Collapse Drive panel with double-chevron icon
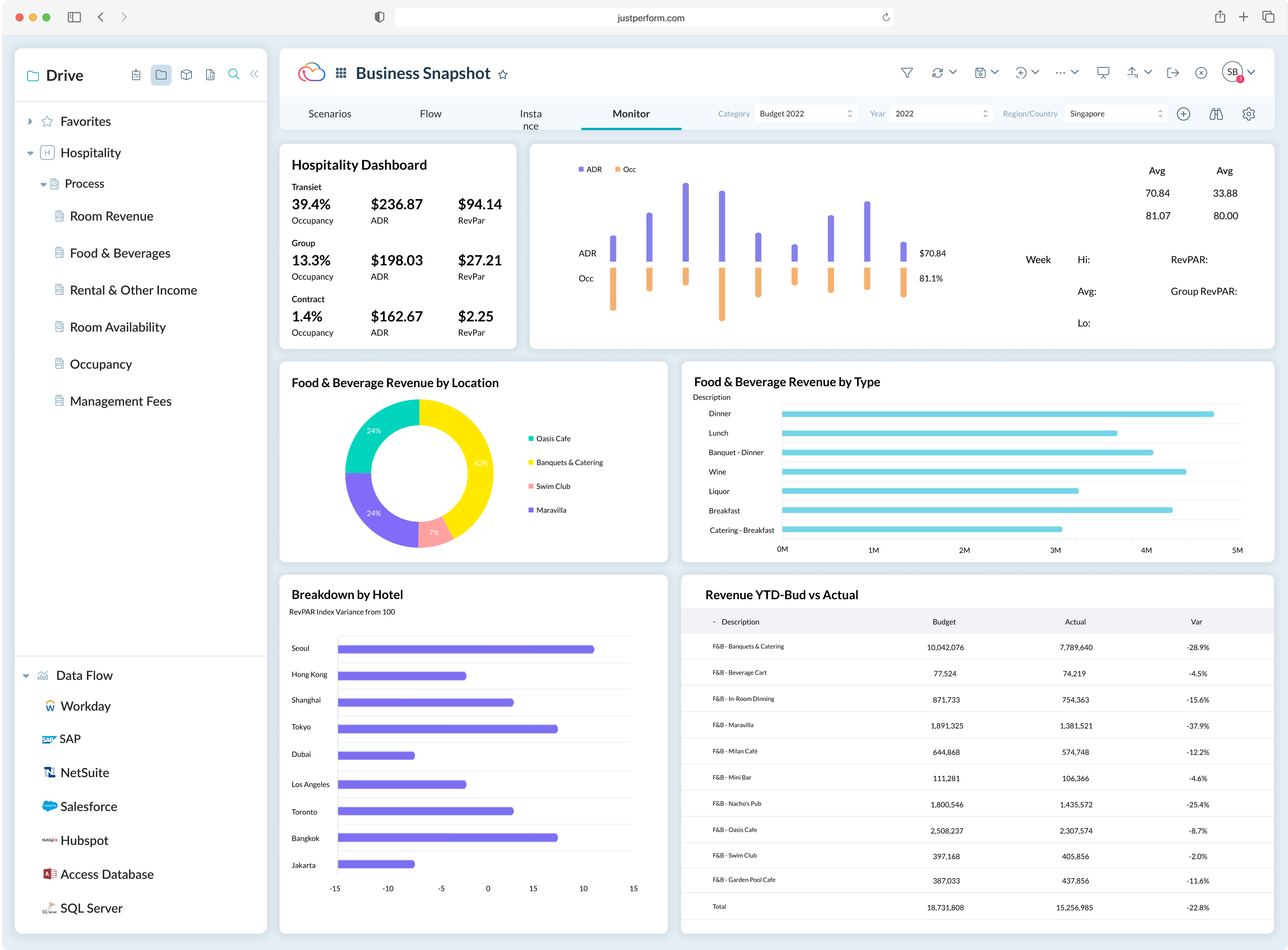This screenshot has width=1288, height=950. click(x=254, y=75)
